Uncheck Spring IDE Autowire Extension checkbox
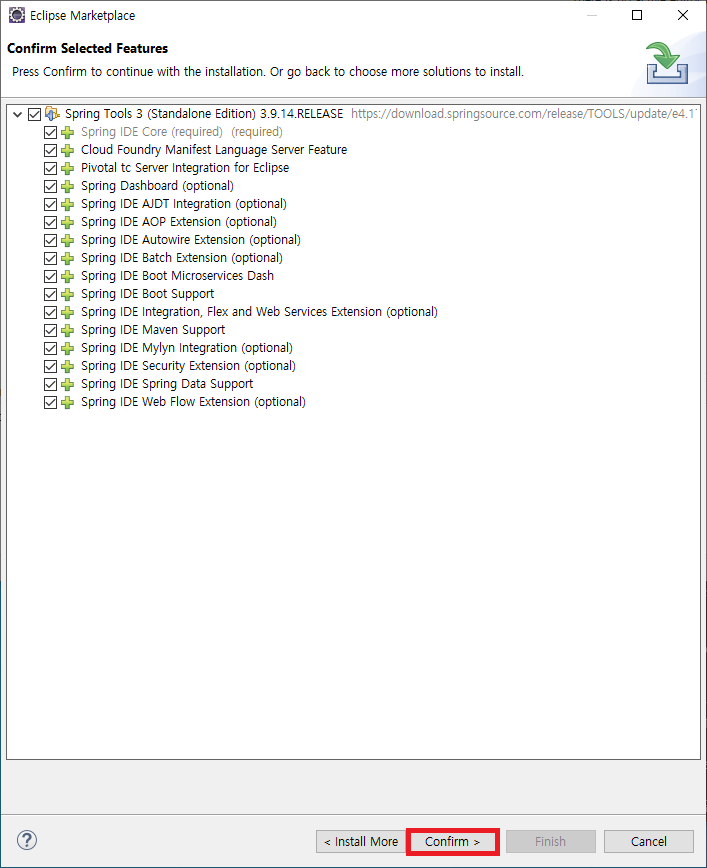This screenshot has height=868, width=707. [50, 240]
